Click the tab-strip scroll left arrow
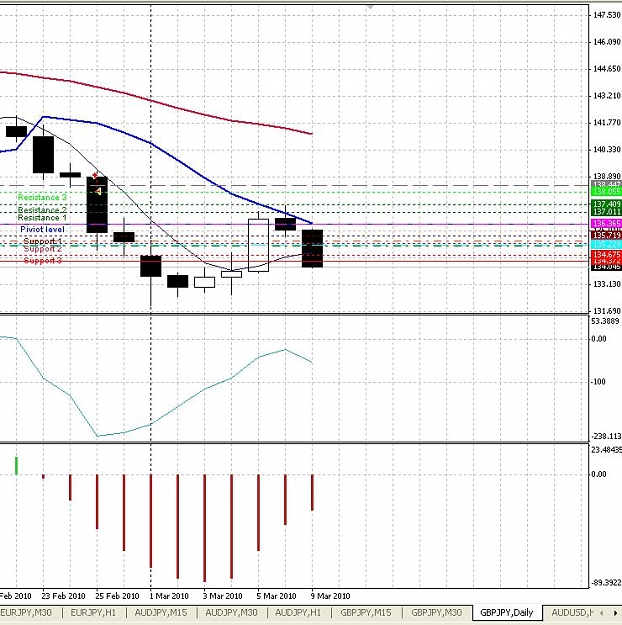This screenshot has width=622, height=625. coord(602,613)
